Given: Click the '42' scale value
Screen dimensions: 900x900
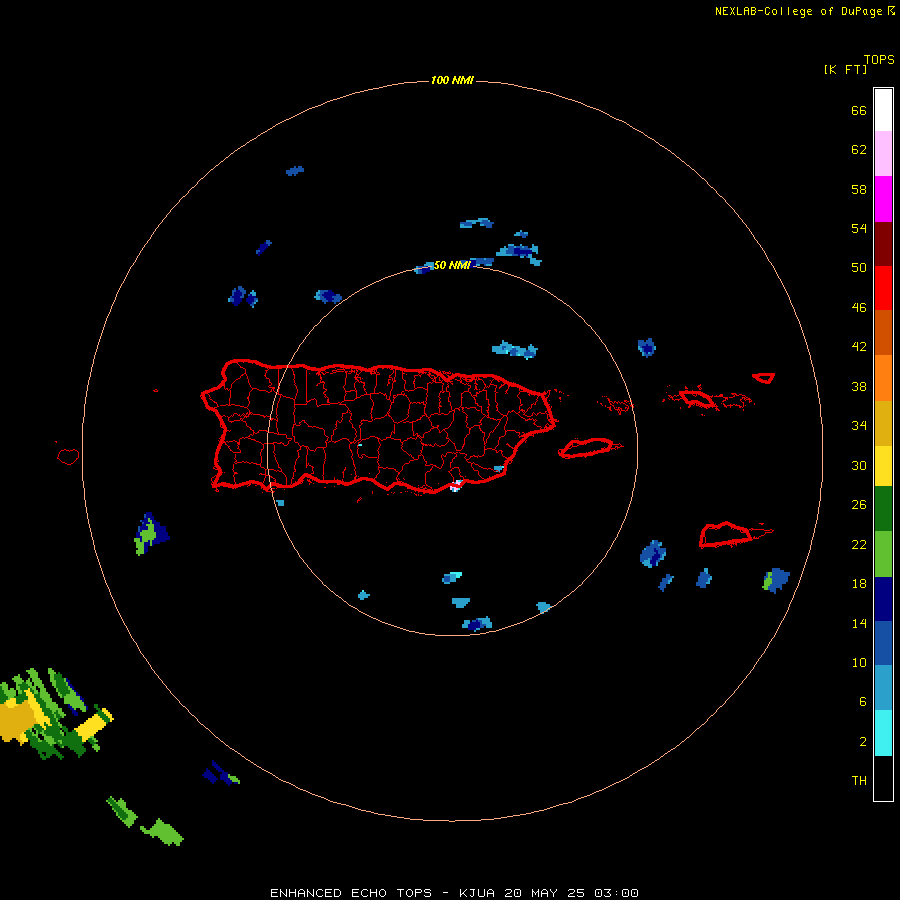Looking at the screenshot, I should (x=859, y=347).
